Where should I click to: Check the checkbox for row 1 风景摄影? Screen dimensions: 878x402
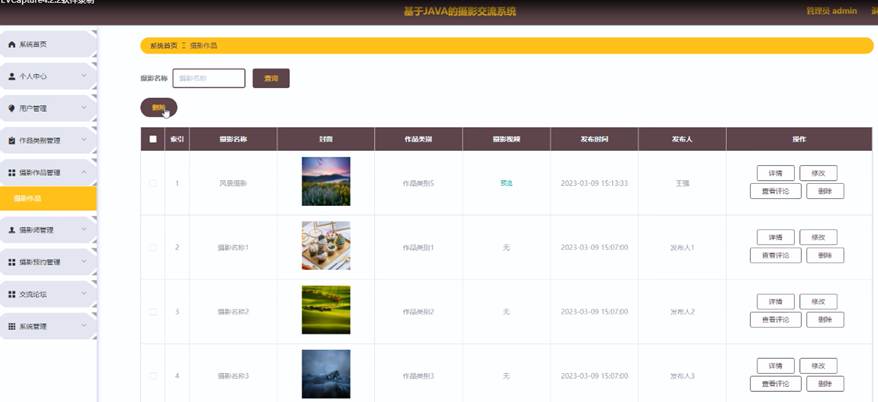pos(153,183)
